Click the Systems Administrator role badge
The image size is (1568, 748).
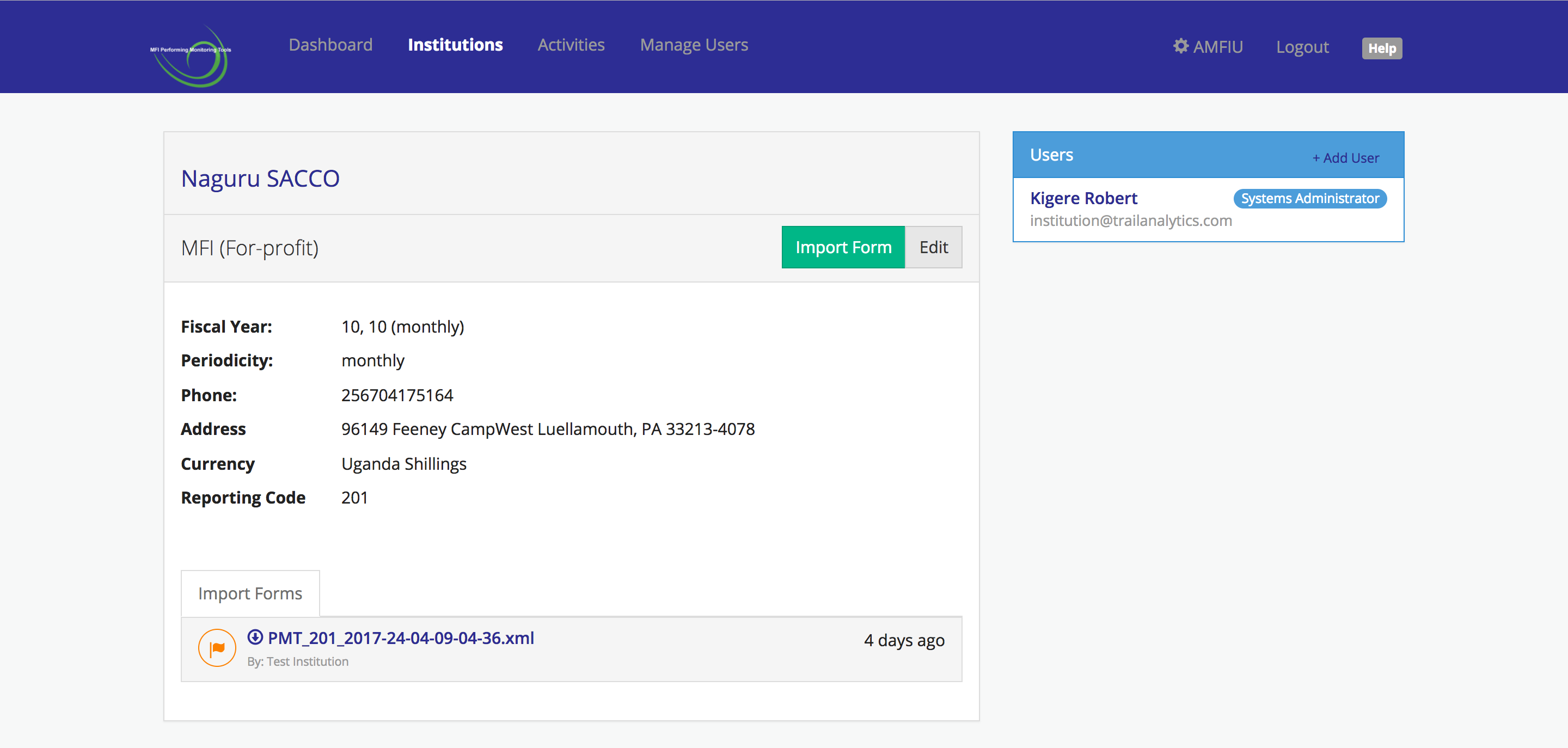click(x=1309, y=198)
